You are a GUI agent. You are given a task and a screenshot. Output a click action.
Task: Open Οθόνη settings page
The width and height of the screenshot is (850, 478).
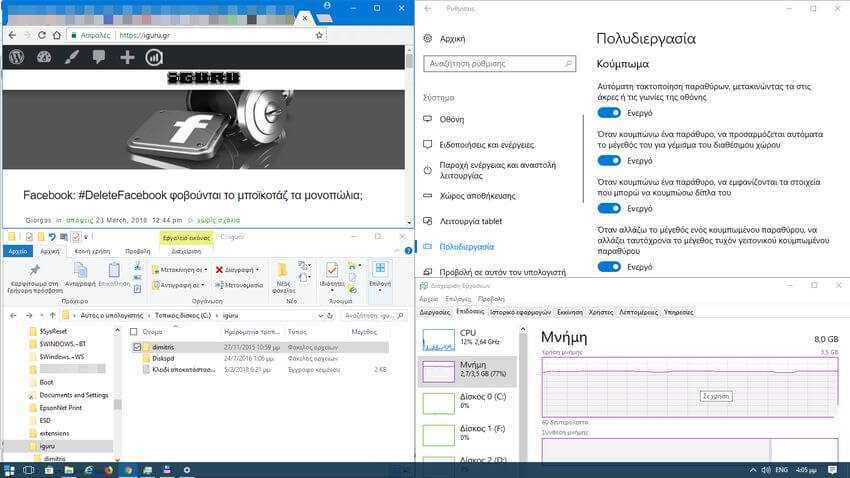[452, 119]
